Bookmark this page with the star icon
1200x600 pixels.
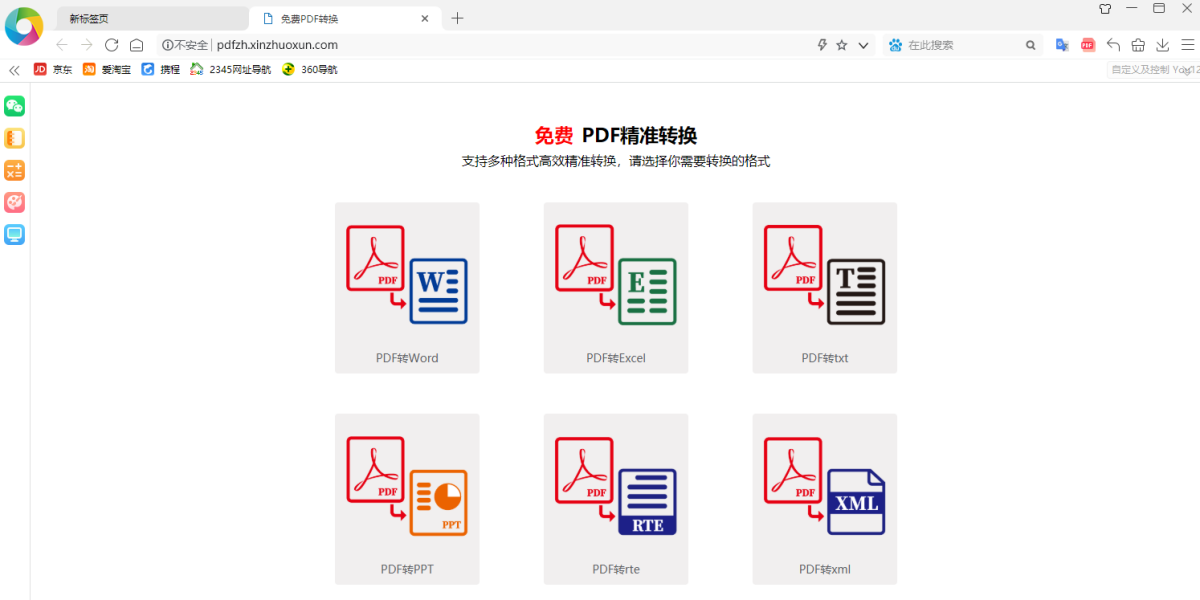pyautogui.click(x=842, y=45)
